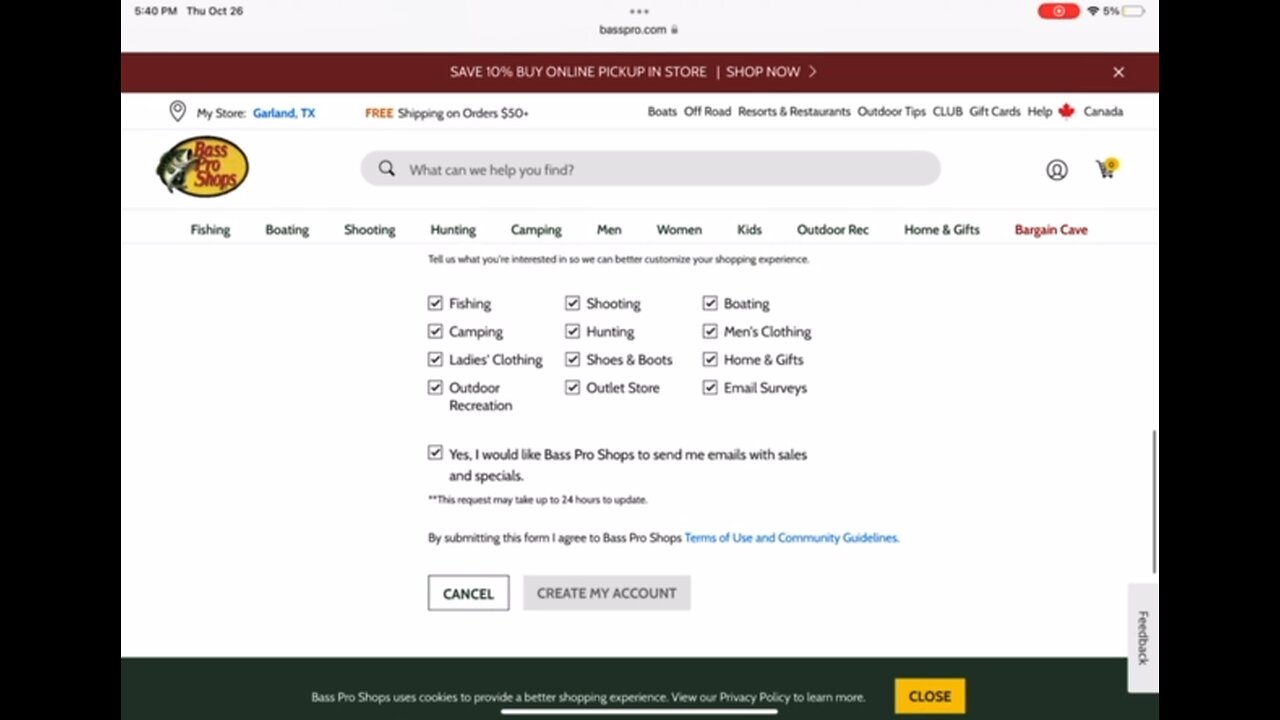Viewport: 1280px width, 720px height.
Task: Open the Help link
Action: coord(1039,112)
